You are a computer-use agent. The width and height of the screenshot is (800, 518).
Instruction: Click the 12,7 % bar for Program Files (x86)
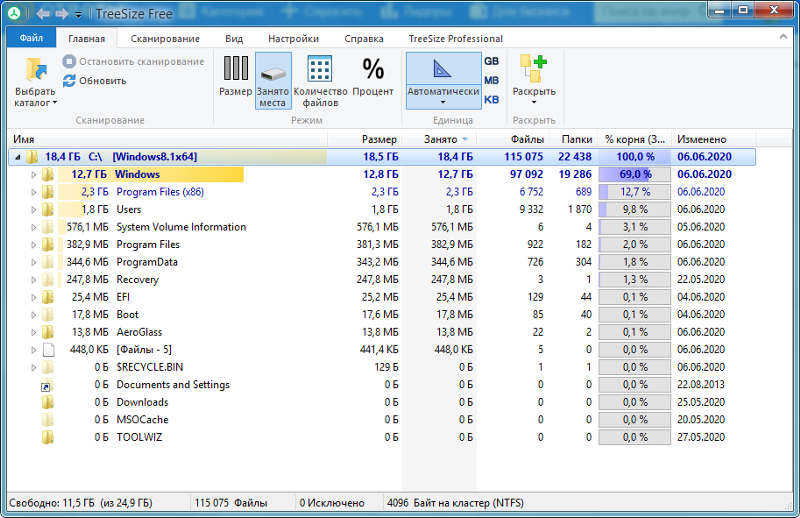coord(635,192)
